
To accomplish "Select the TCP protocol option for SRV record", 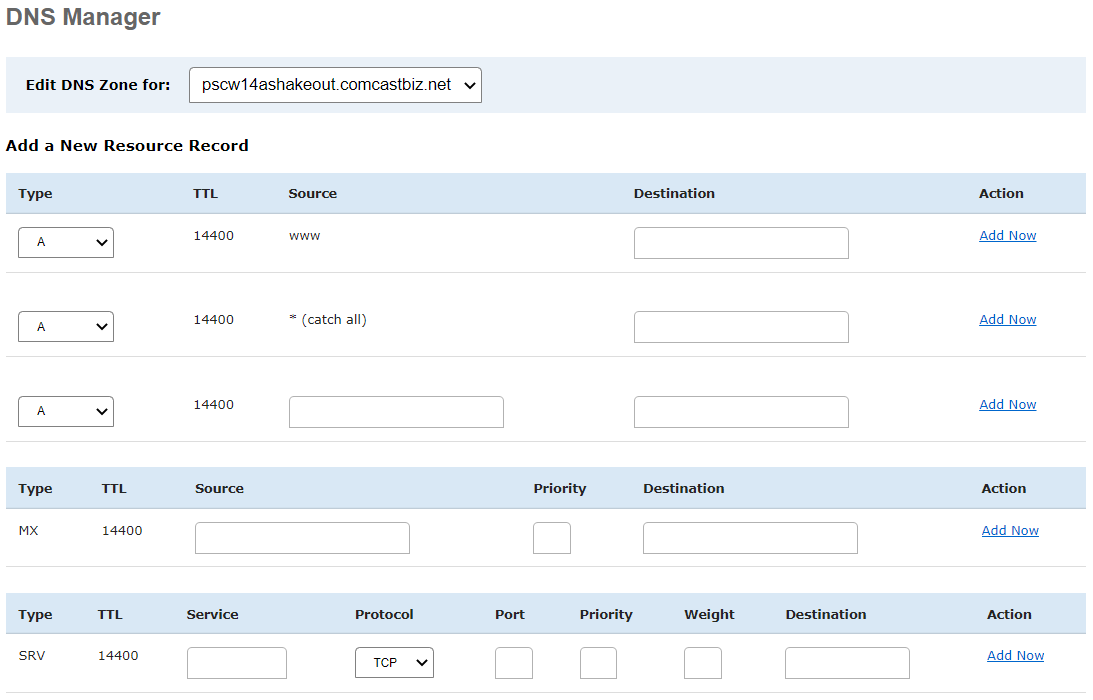I will [x=394, y=662].
